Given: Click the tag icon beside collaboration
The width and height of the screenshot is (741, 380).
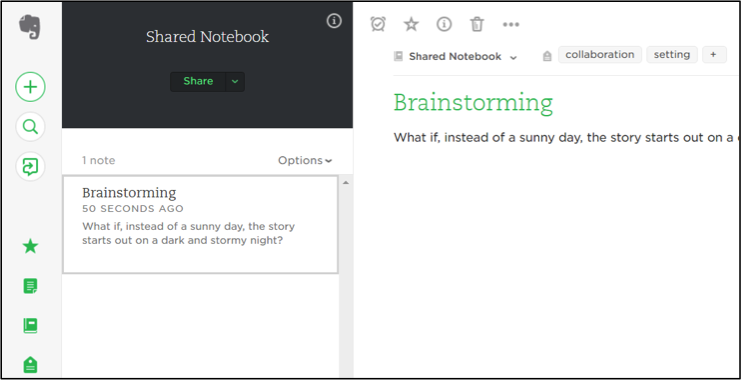Looking at the screenshot, I should (547, 57).
